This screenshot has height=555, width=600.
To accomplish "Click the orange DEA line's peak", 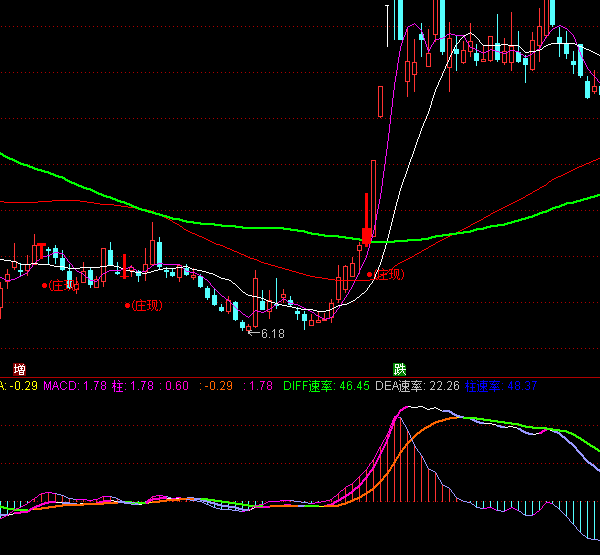I will click(455, 418).
